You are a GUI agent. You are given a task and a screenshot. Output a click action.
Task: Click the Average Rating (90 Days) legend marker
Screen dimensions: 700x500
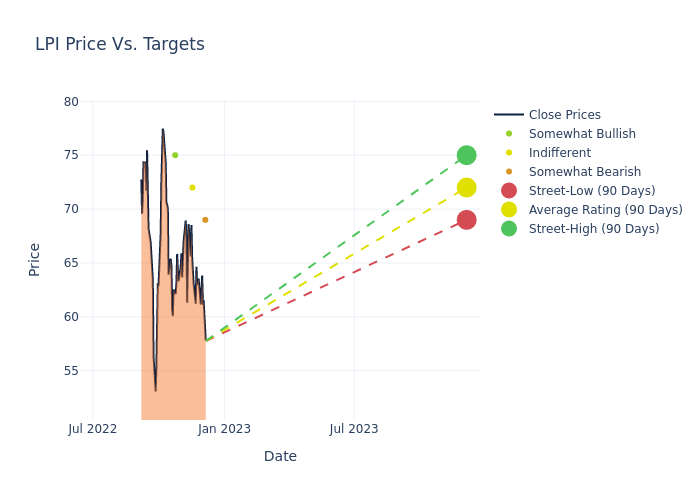coord(509,210)
